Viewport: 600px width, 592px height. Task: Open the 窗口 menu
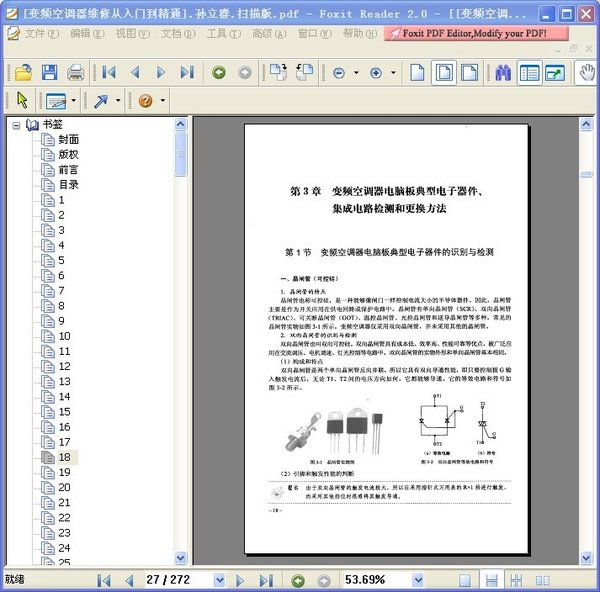315,34
